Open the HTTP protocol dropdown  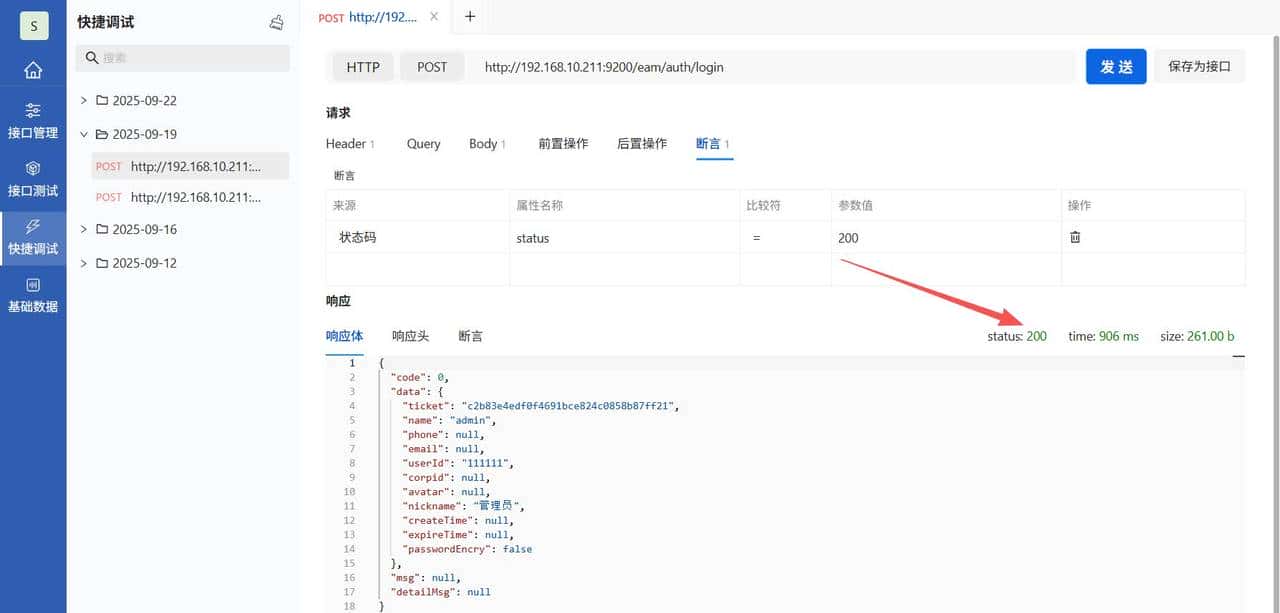pyautogui.click(x=362, y=67)
